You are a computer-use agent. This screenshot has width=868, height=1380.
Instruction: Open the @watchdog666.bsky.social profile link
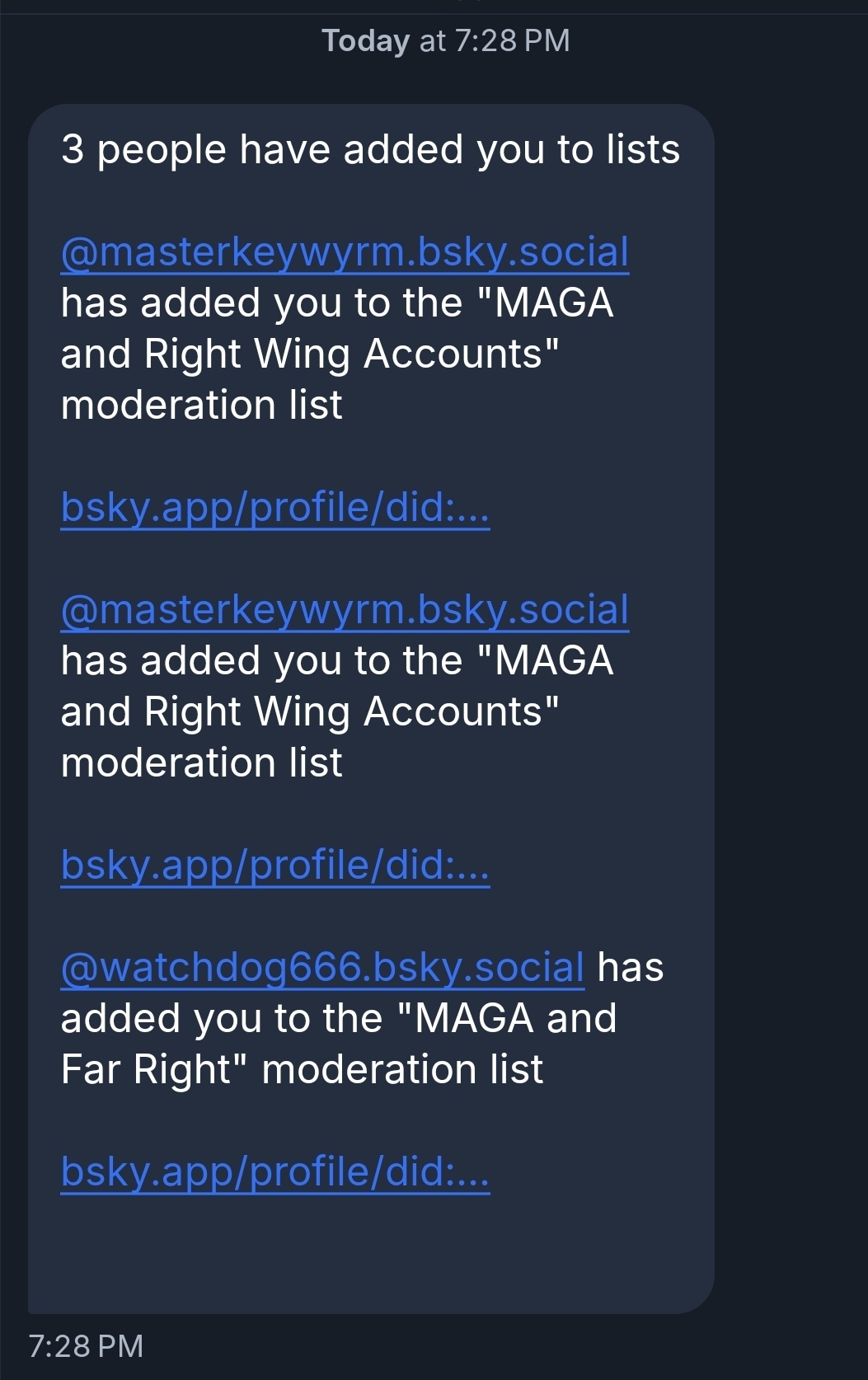(322, 967)
